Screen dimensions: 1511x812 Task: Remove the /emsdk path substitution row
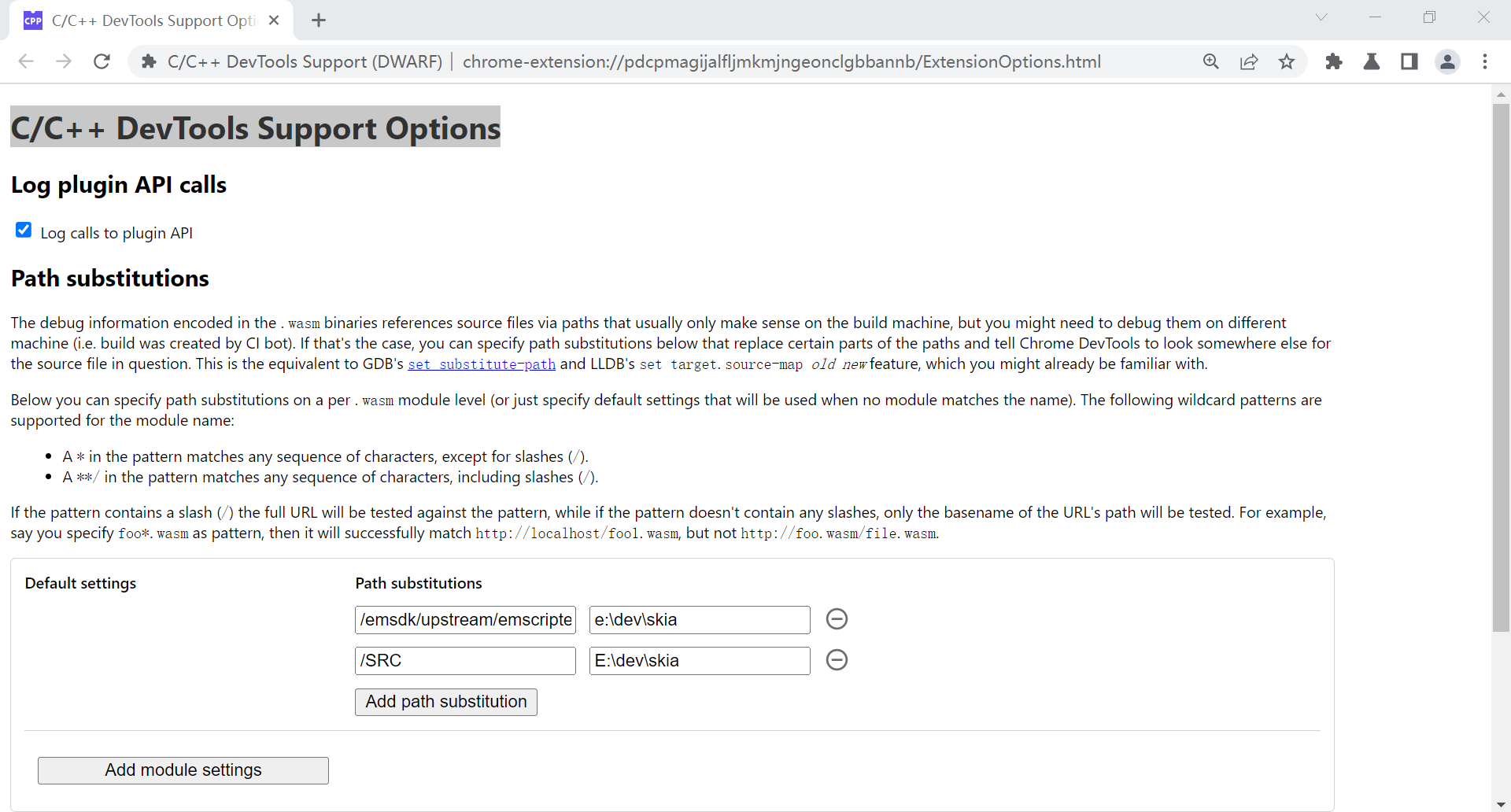837,619
